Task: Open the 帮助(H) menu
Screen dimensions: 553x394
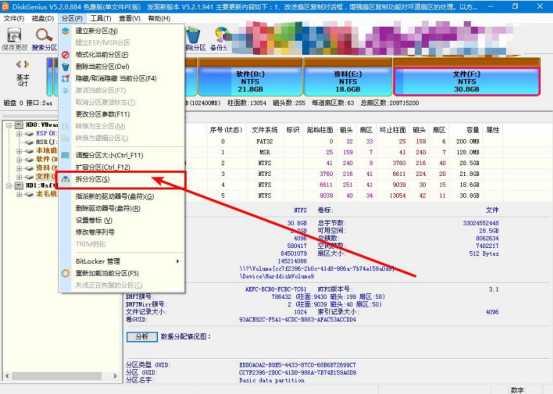Action: coord(159,18)
